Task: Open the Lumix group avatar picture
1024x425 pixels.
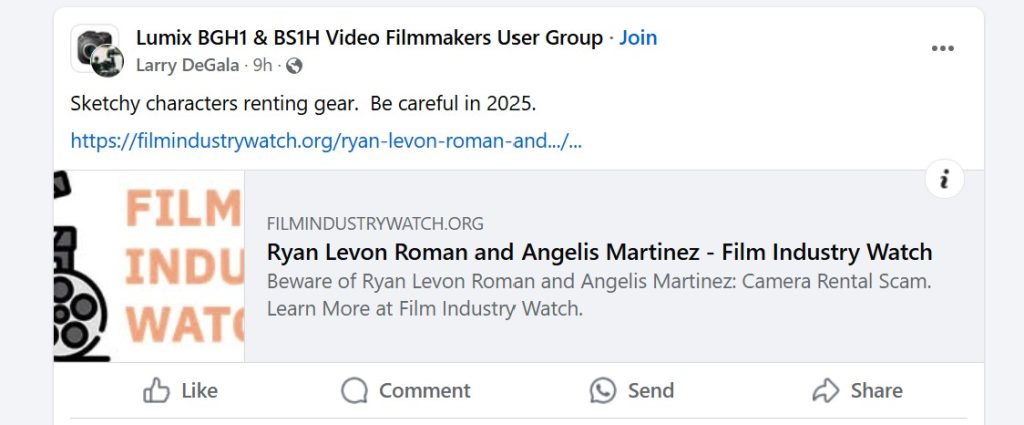Action: click(91, 44)
